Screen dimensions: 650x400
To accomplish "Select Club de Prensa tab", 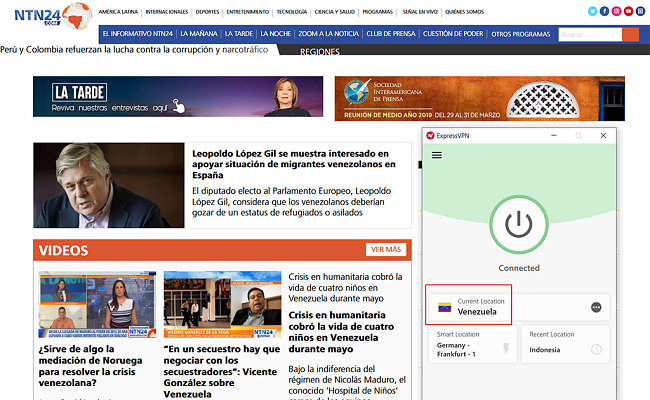I will pyautogui.click(x=390, y=34).
